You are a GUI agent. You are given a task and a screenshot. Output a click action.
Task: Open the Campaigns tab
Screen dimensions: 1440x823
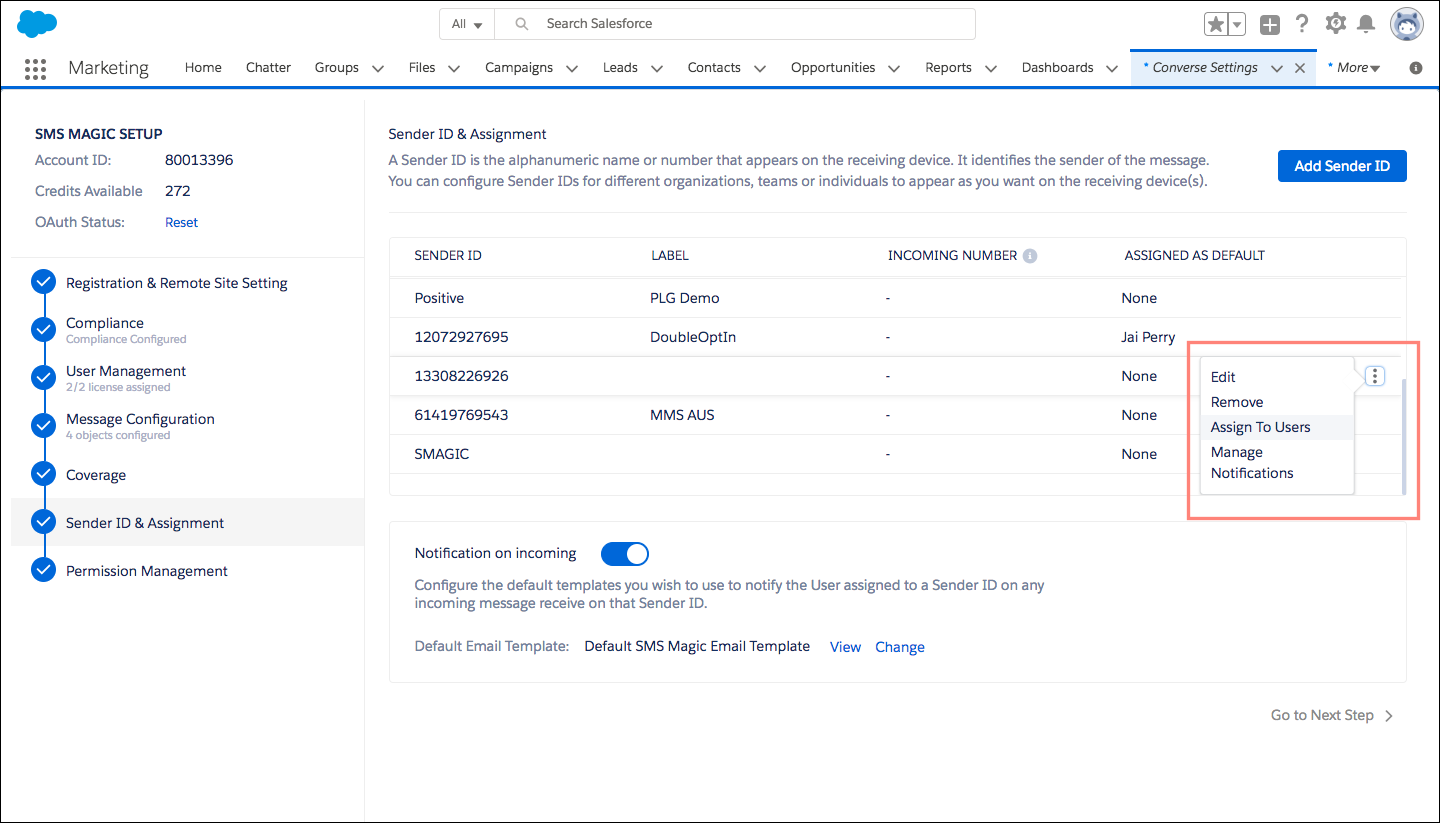[519, 68]
